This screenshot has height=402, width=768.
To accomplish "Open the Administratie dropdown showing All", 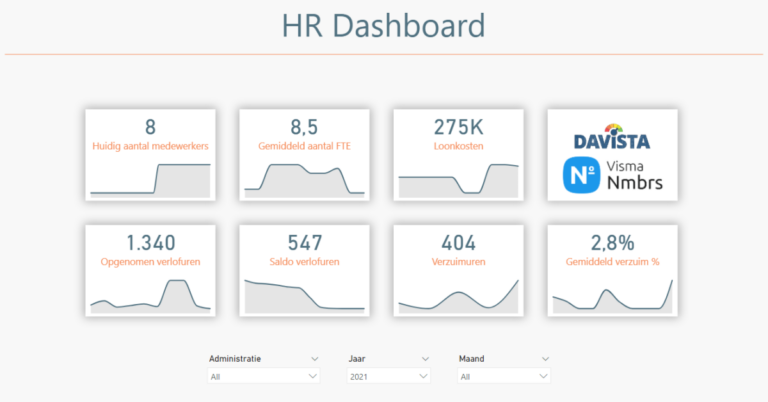I will click(264, 376).
